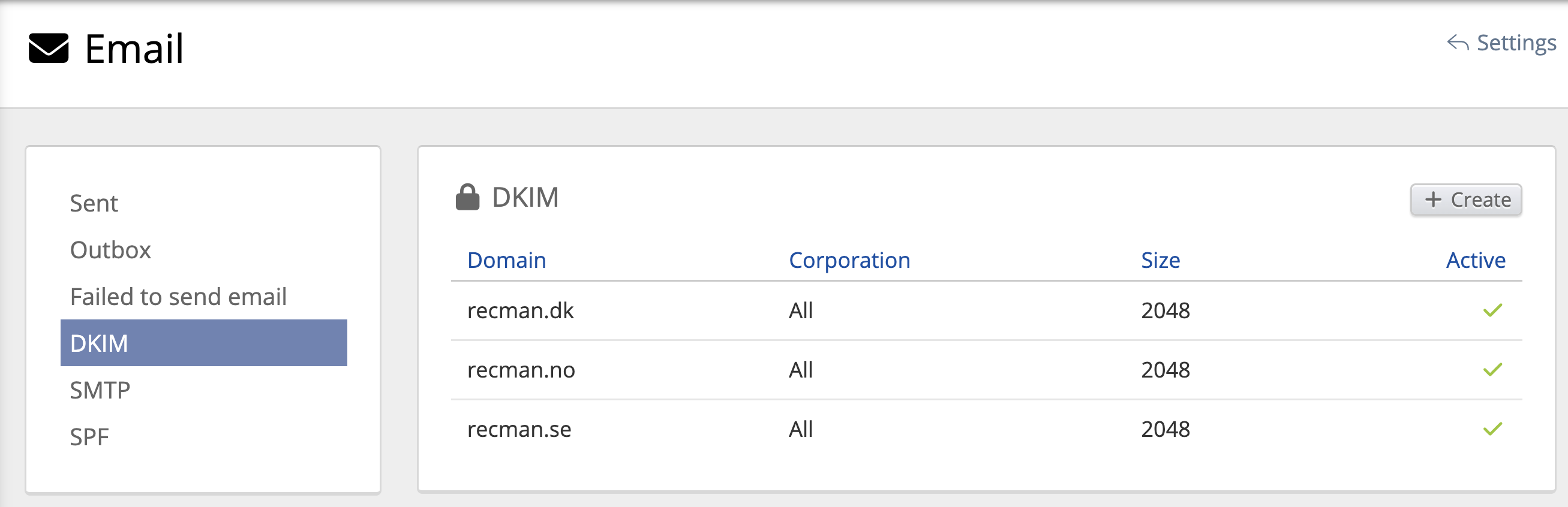Click the Email envelope icon
1568x507 pixels.
tap(49, 48)
